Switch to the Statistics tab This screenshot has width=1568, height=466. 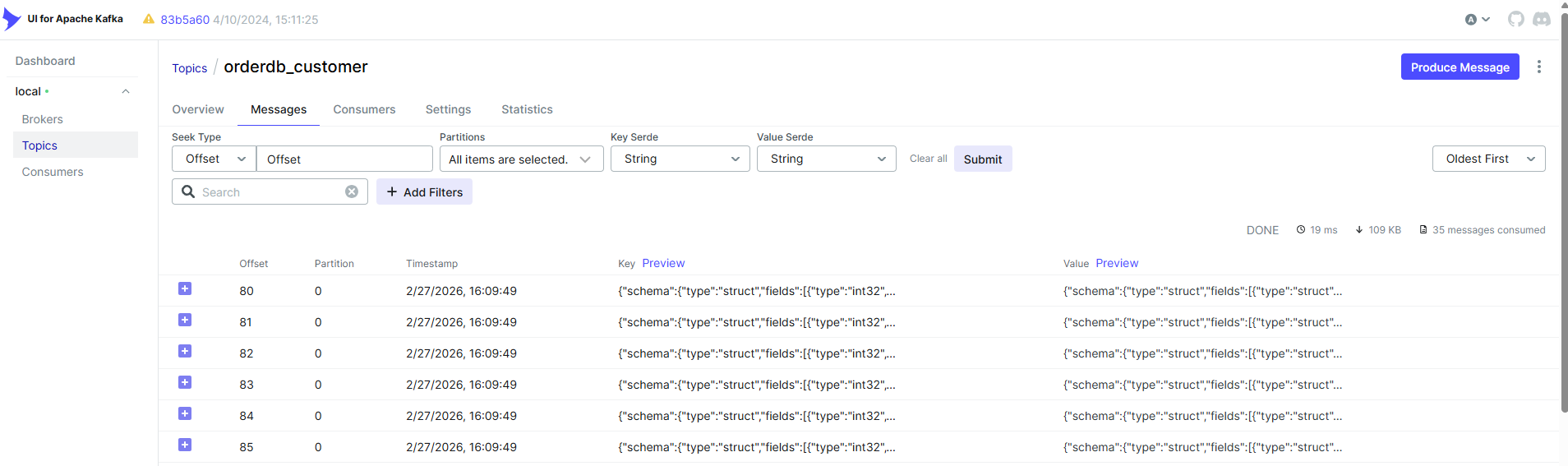click(527, 109)
